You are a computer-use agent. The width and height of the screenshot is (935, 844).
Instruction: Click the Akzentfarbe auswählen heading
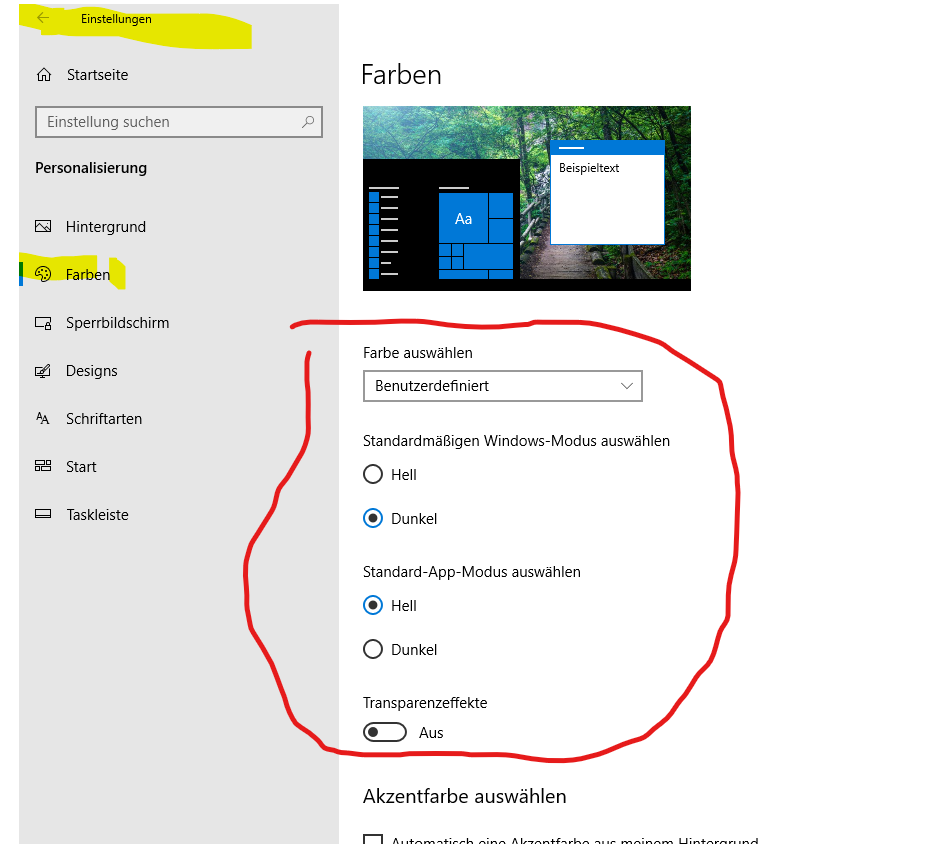(465, 796)
